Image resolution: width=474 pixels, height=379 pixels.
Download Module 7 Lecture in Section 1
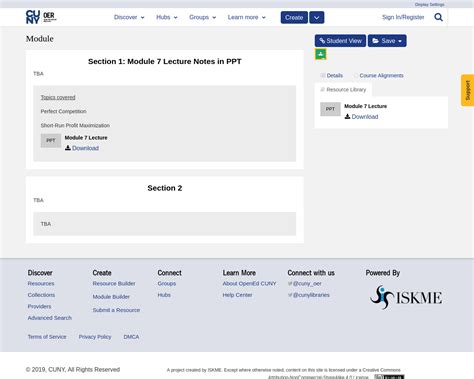[82, 148]
